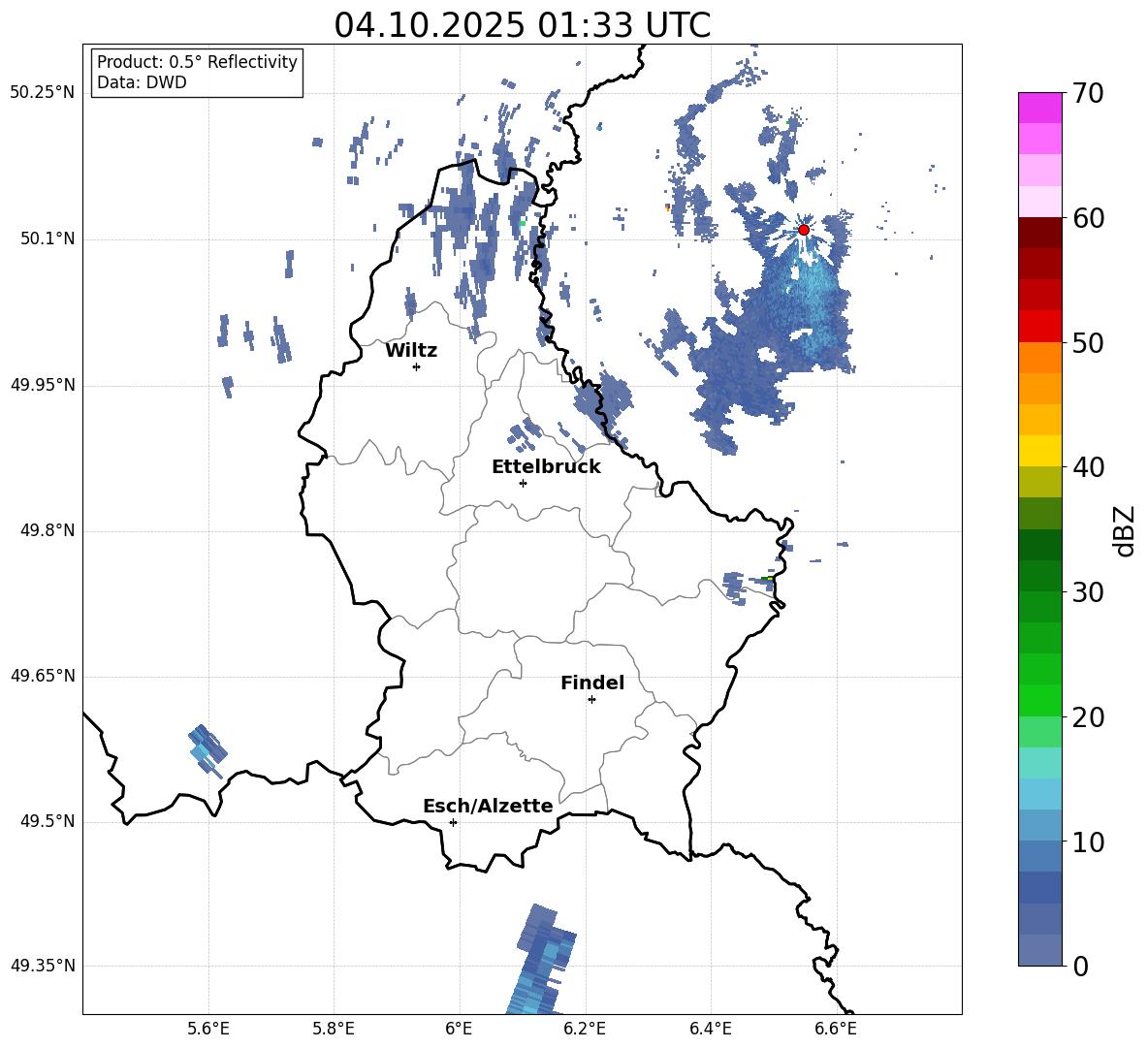Click the 6°E longitude label
This screenshot has width=1148, height=1048.
(x=459, y=1029)
